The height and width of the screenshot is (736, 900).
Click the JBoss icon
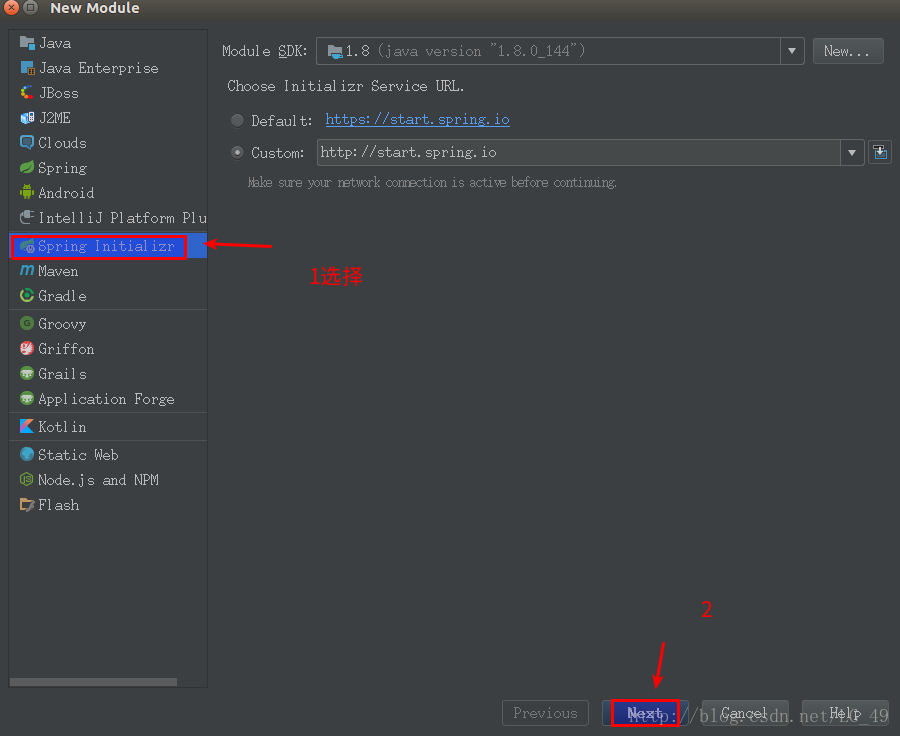(27, 92)
